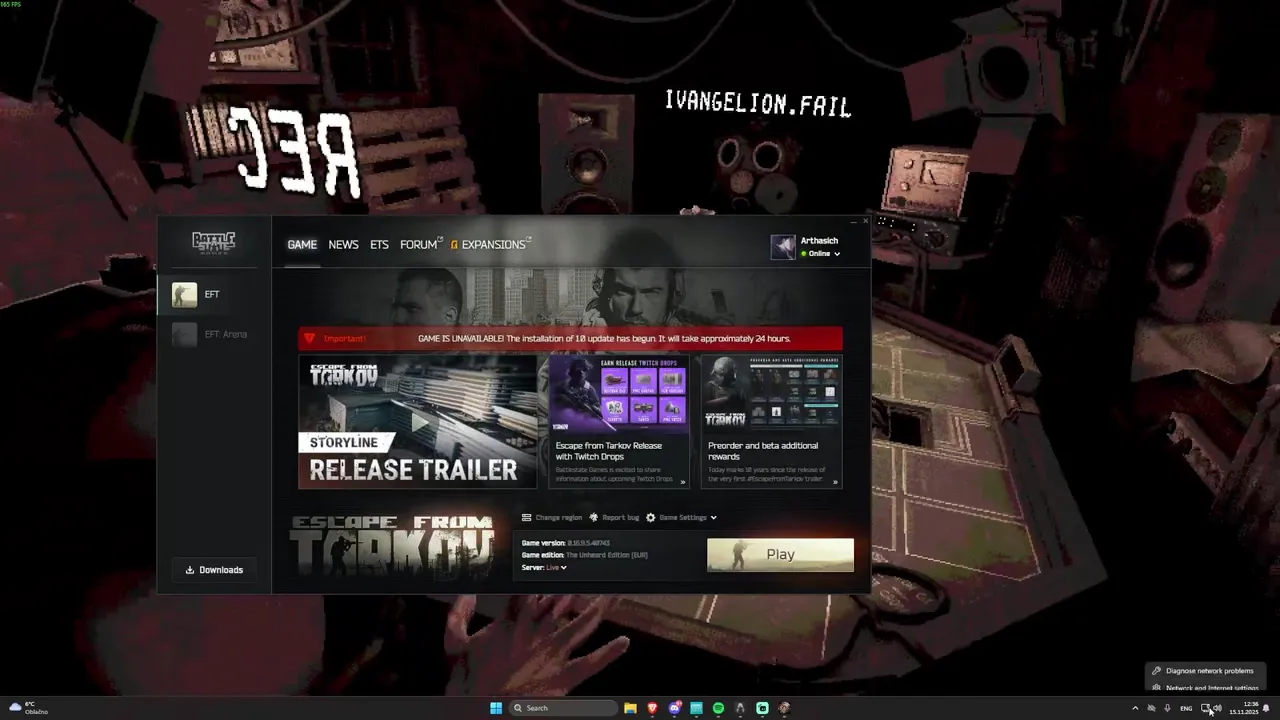Click the Change region server icon
Screen dimensions: 1280x720
coord(527,518)
